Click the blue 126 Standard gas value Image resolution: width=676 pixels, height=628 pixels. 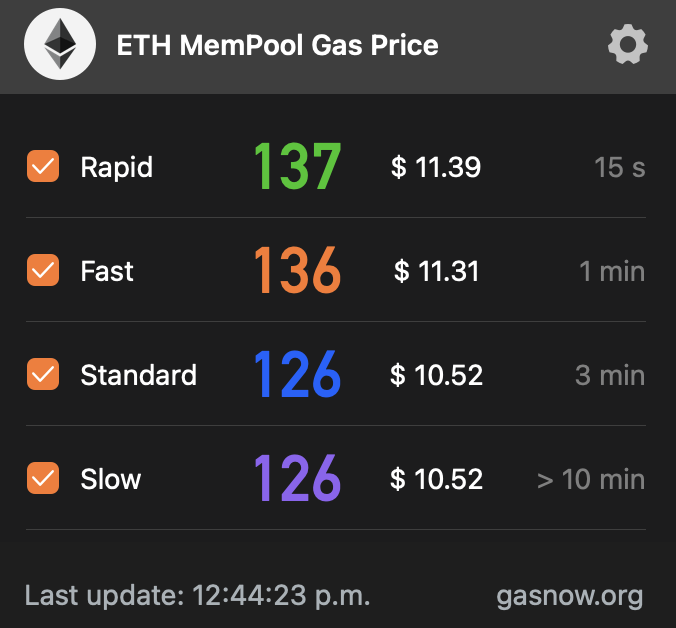[297, 374]
